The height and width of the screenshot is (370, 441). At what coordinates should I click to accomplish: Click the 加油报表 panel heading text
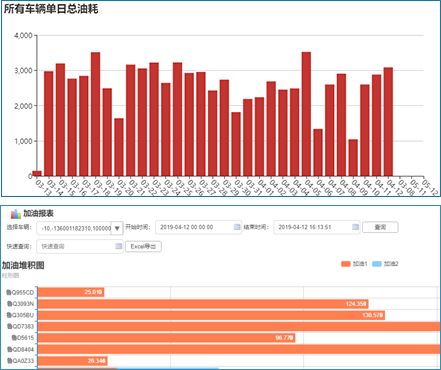[38, 213]
